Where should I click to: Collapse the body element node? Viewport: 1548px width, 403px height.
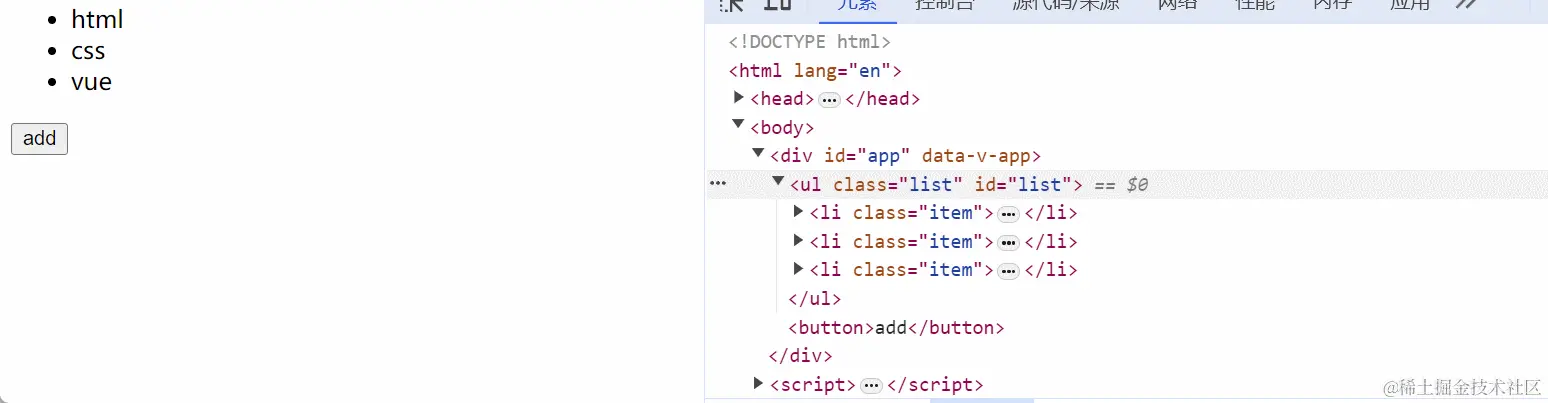tap(739, 124)
